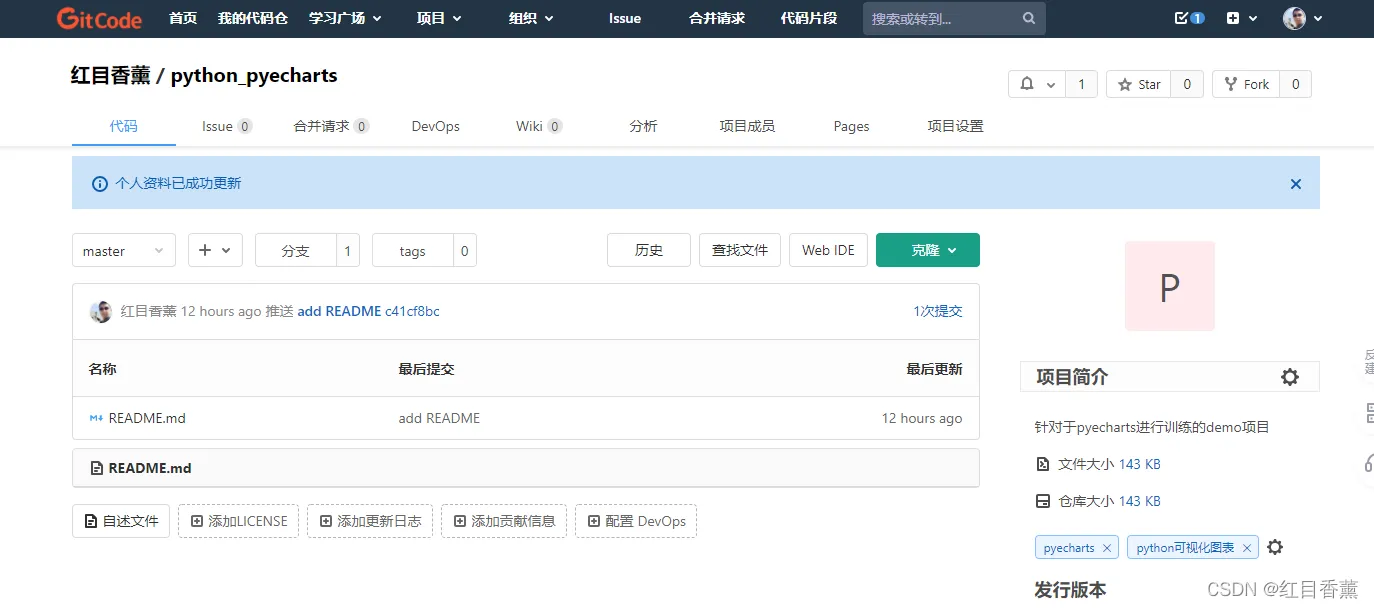Dismiss the profile updated alert banner
This screenshot has width=1374, height=608.
click(1295, 184)
